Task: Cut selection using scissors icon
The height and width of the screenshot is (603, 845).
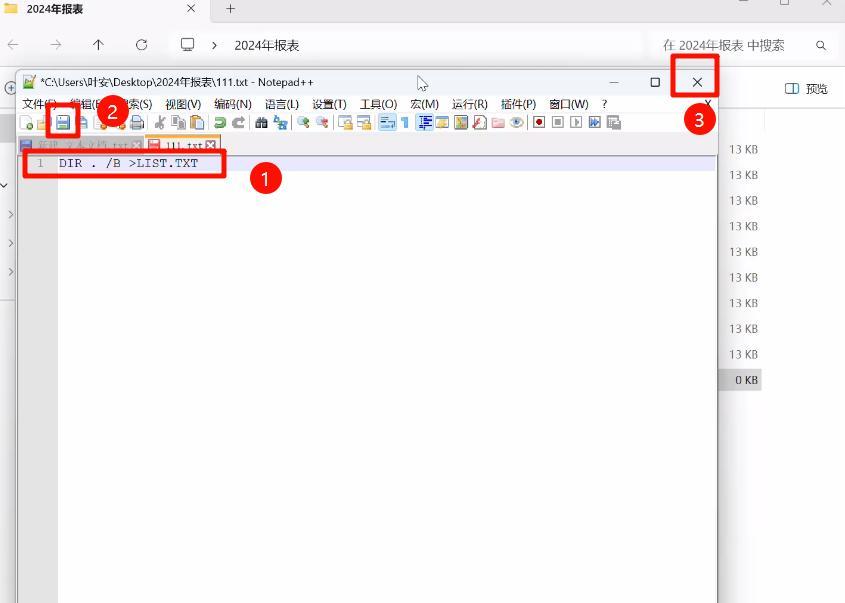Action: 160,123
